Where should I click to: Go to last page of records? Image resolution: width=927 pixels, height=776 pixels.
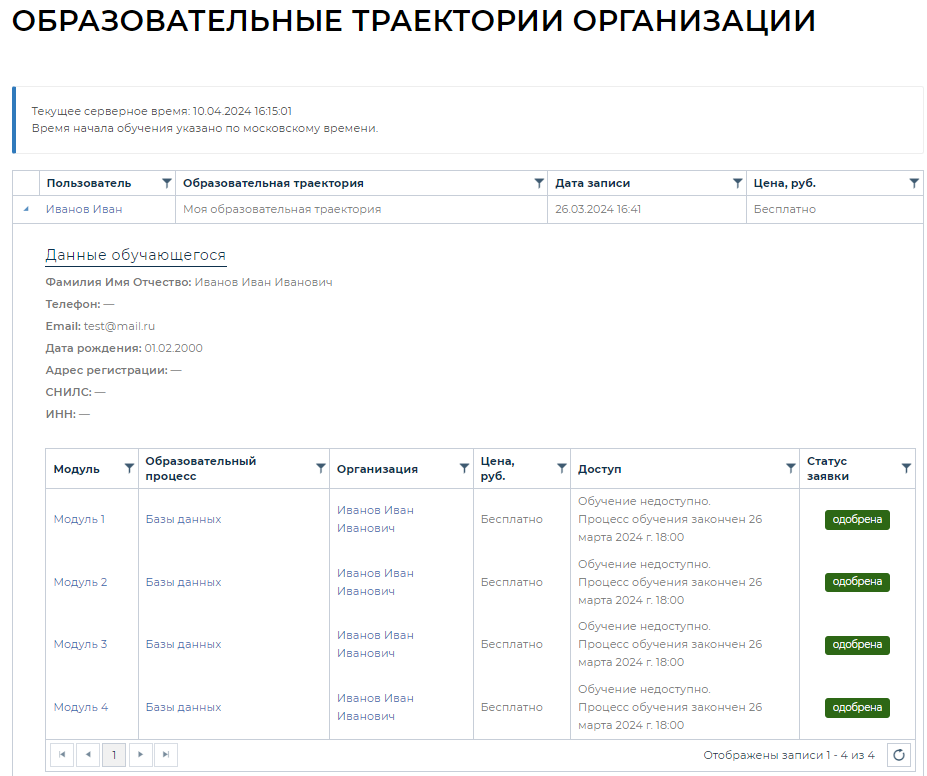[166, 755]
